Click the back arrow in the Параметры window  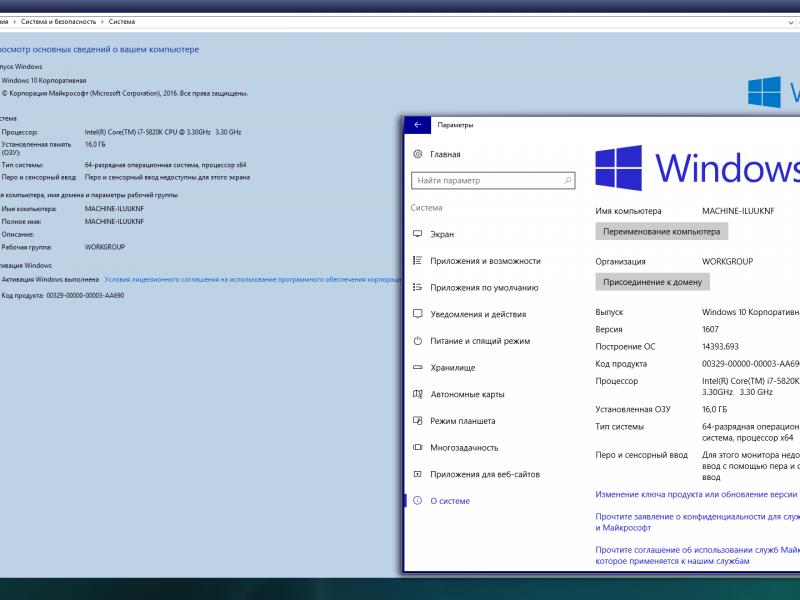(x=417, y=125)
